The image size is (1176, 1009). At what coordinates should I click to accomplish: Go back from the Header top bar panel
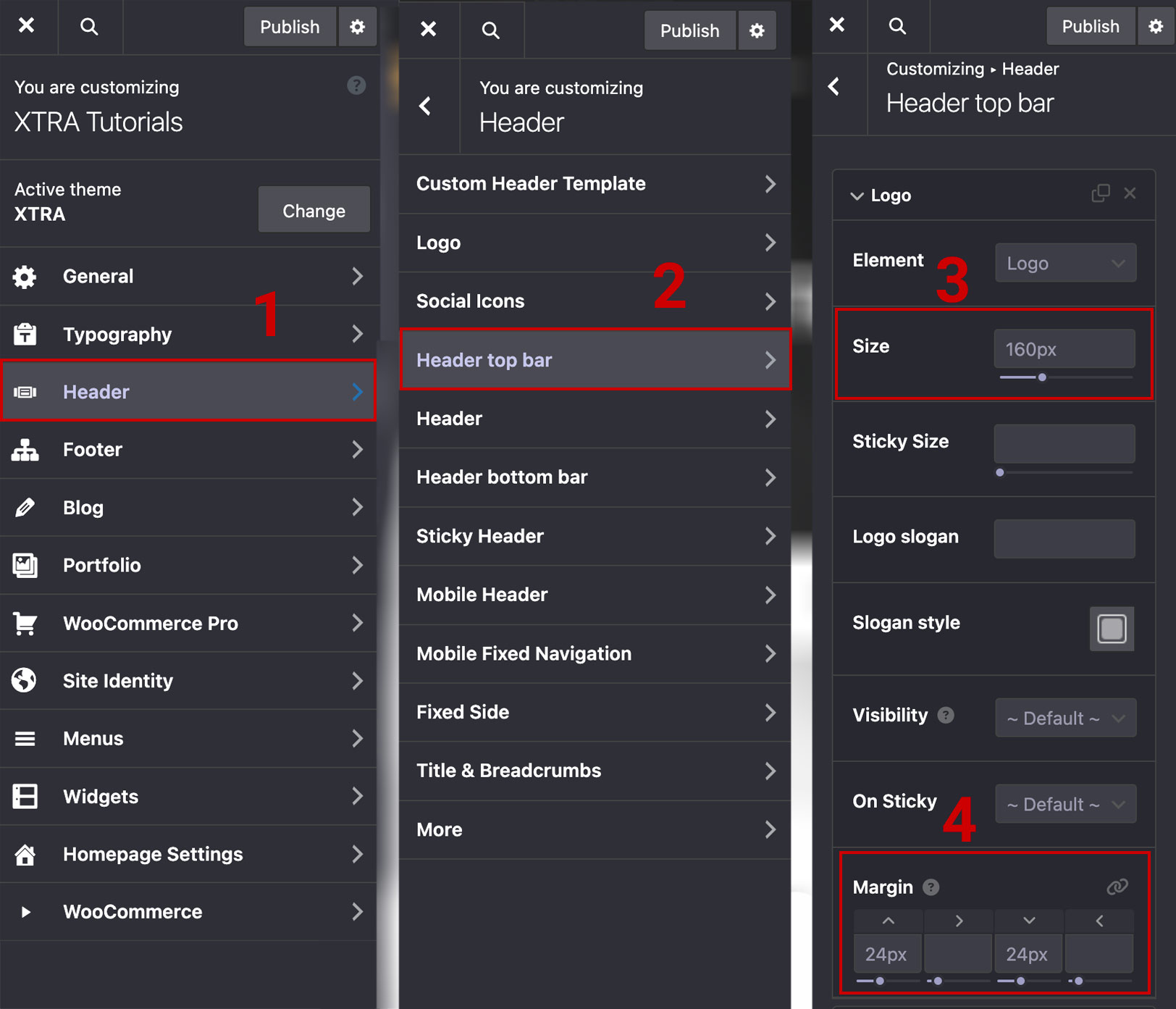coord(834,87)
